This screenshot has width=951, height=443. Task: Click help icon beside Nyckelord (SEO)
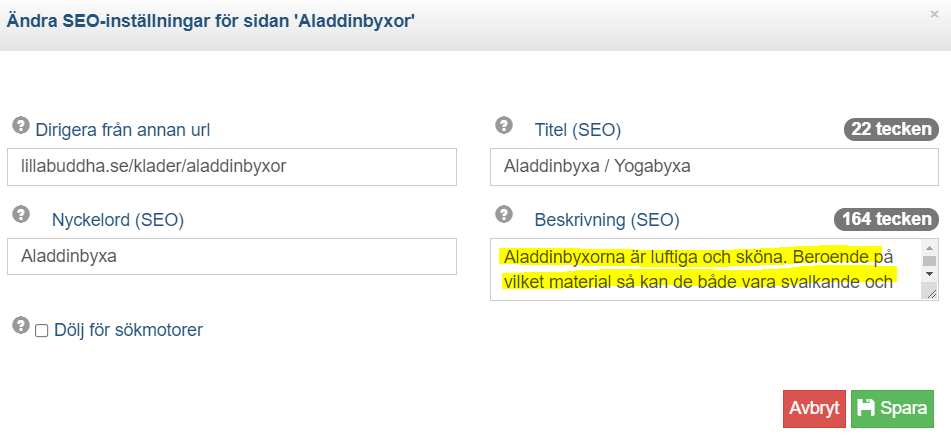(x=21, y=214)
